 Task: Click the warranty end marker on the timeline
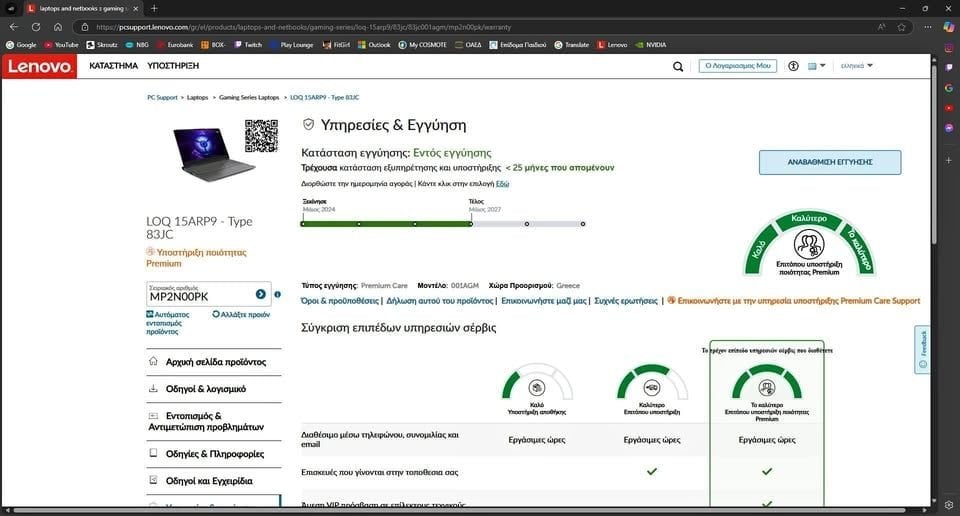click(471, 224)
